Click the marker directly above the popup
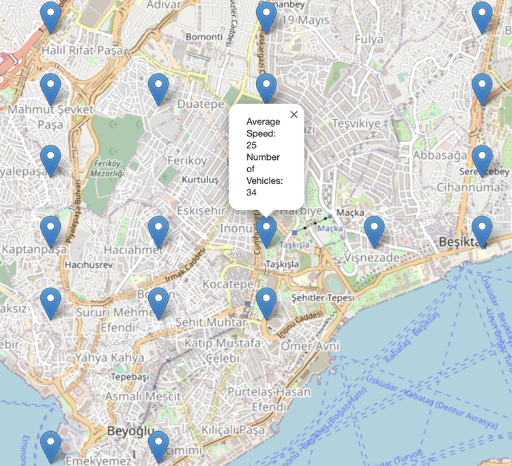This screenshot has width=512, height=466. pos(266,89)
